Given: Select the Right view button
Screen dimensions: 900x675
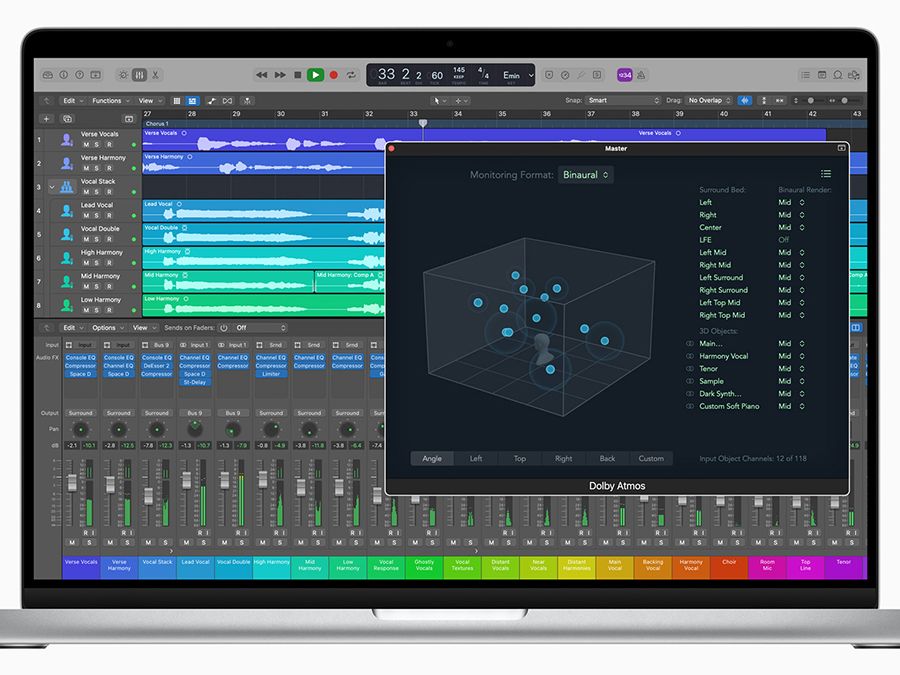Looking at the screenshot, I should (564, 459).
